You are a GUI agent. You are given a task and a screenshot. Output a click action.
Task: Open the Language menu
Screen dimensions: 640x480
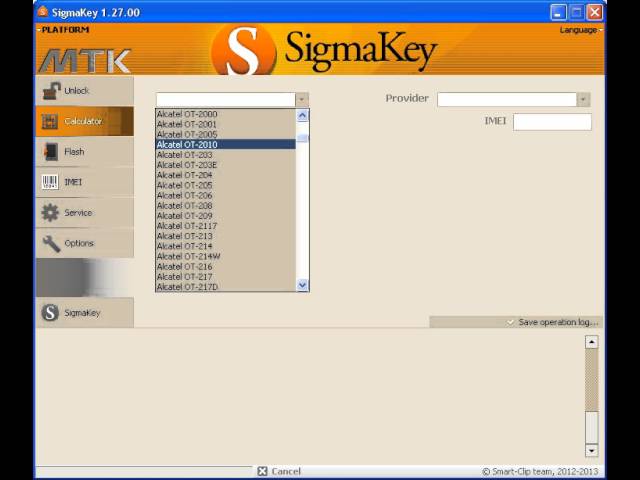point(580,30)
